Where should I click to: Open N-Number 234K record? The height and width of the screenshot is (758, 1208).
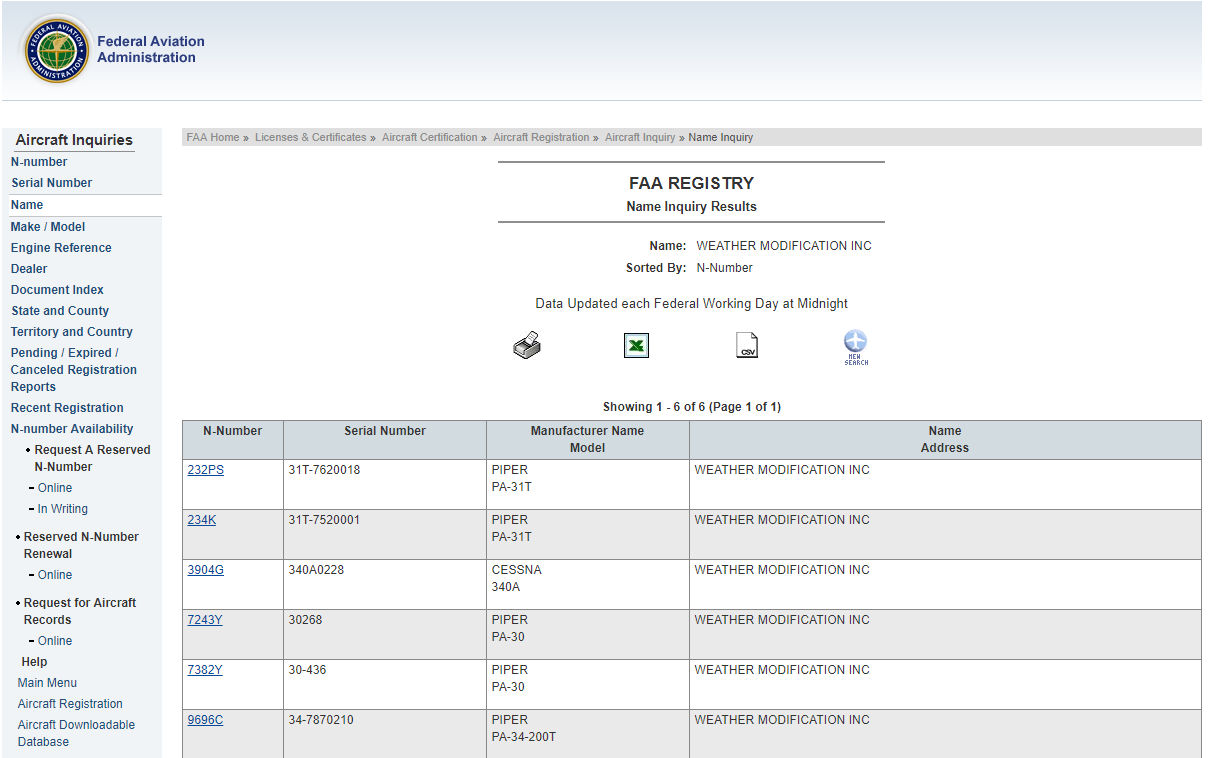click(x=202, y=520)
